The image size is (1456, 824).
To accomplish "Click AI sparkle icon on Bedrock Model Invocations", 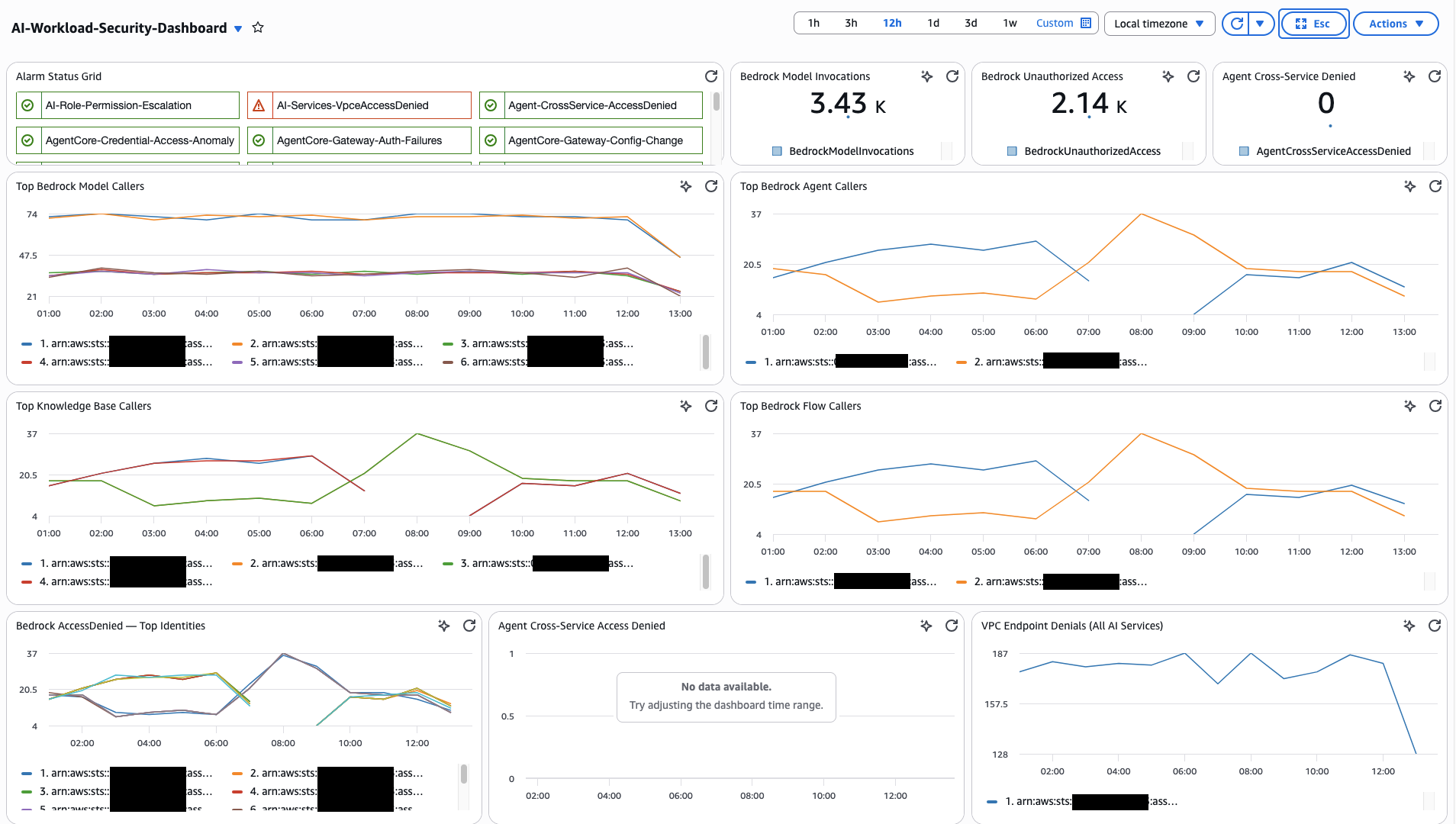I will pos(927,76).
